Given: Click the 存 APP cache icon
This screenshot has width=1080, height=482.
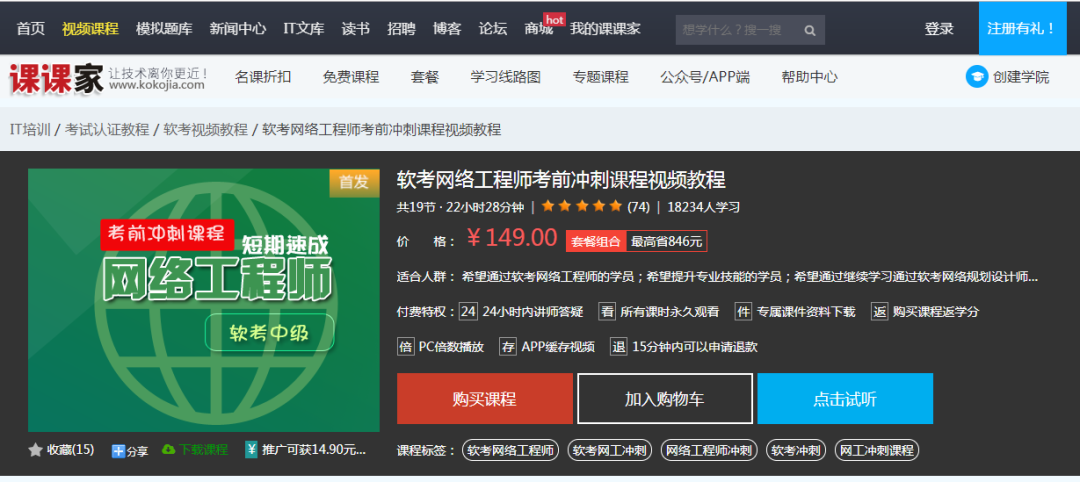Looking at the screenshot, I should (508, 346).
